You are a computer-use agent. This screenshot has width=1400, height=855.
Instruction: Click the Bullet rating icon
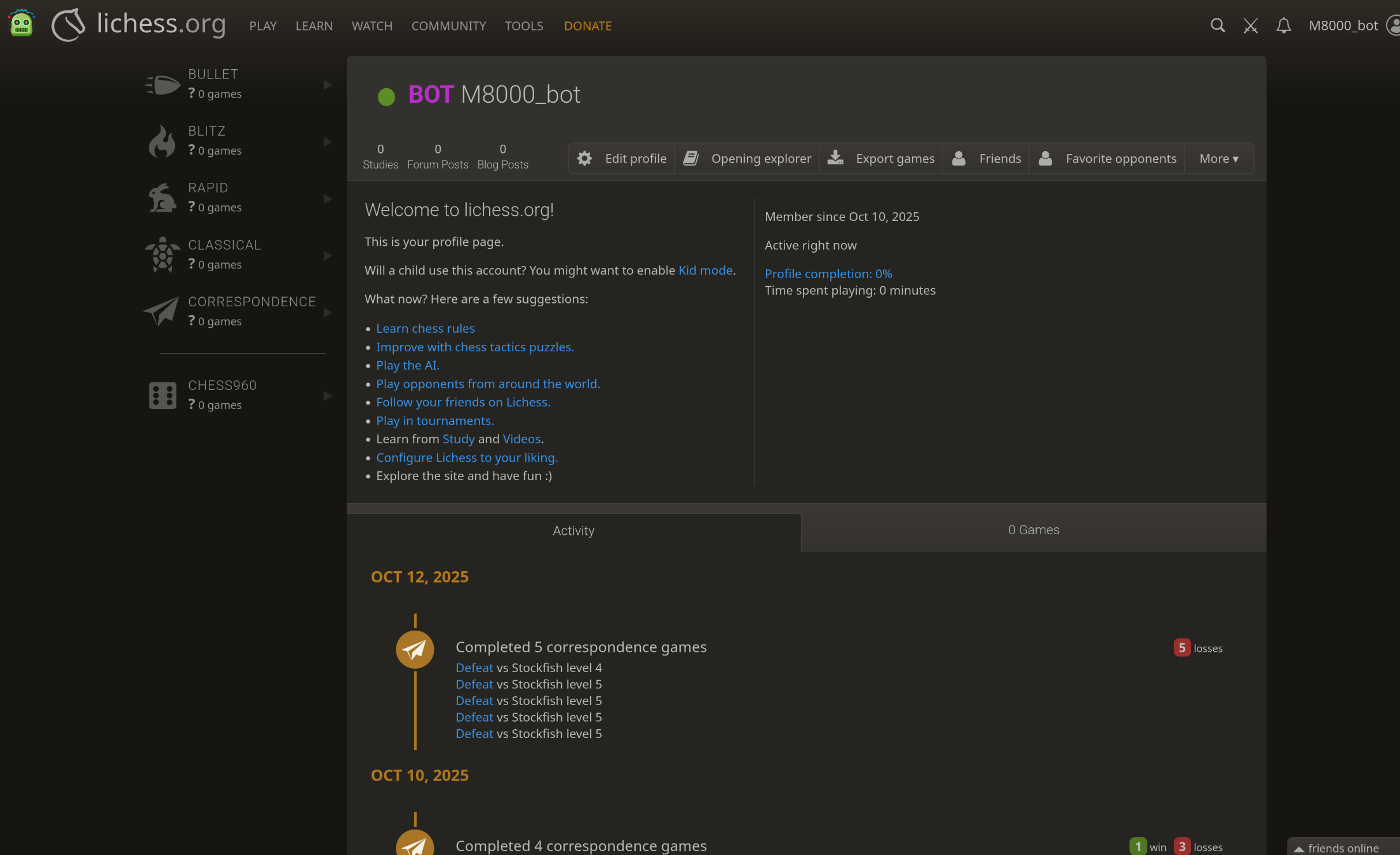click(x=162, y=84)
